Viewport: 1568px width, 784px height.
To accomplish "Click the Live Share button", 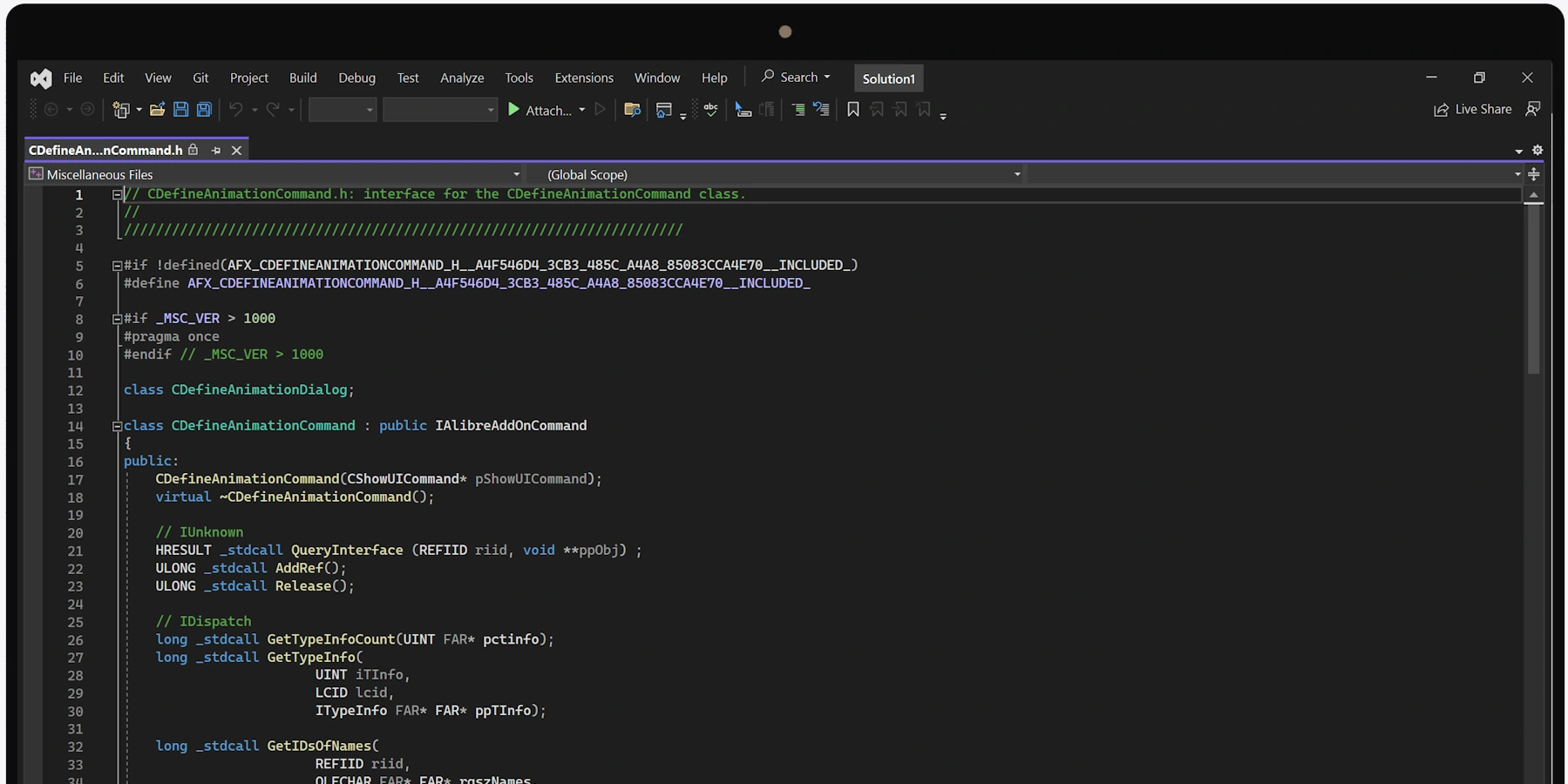I will [1472, 109].
